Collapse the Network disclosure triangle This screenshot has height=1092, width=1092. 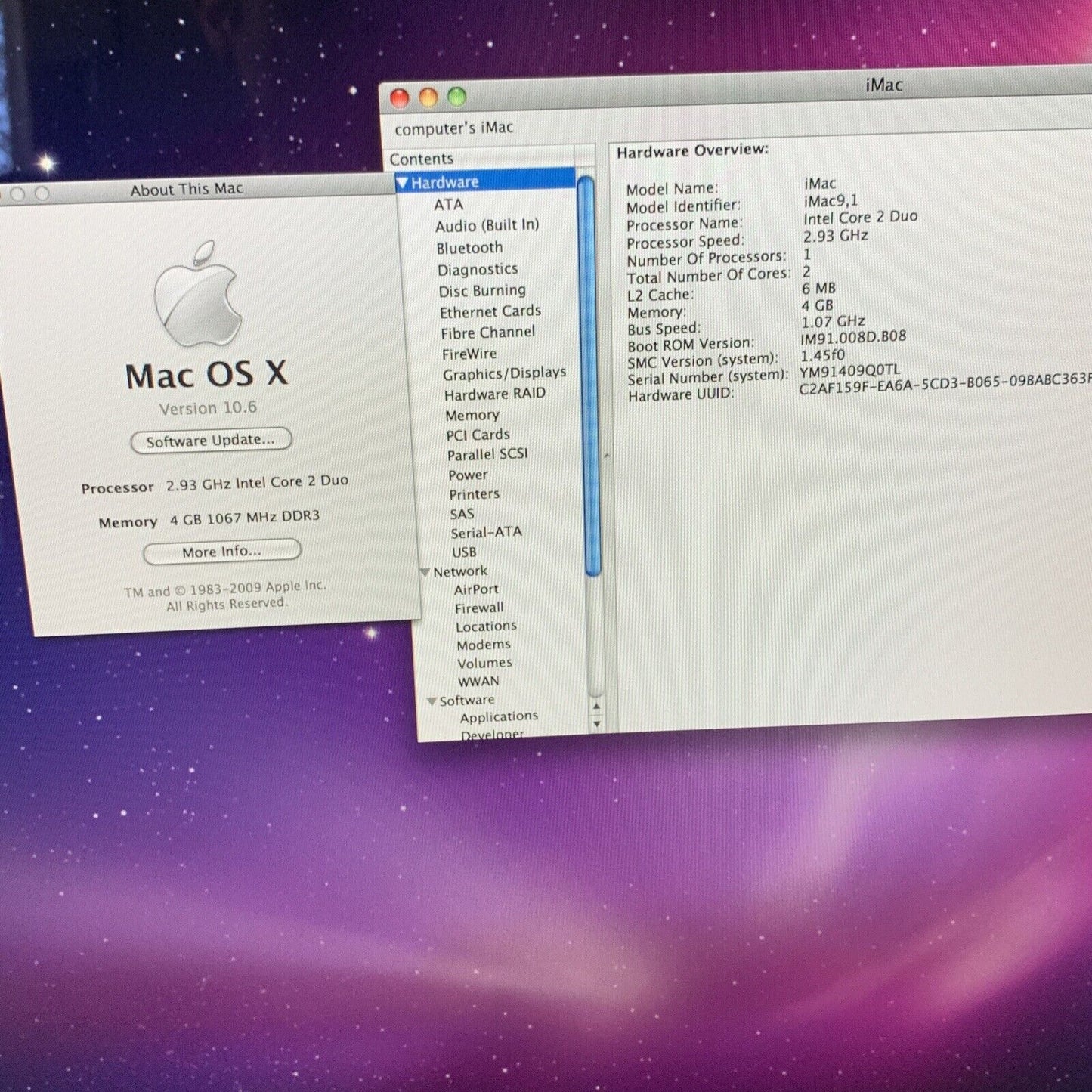tap(425, 571)
